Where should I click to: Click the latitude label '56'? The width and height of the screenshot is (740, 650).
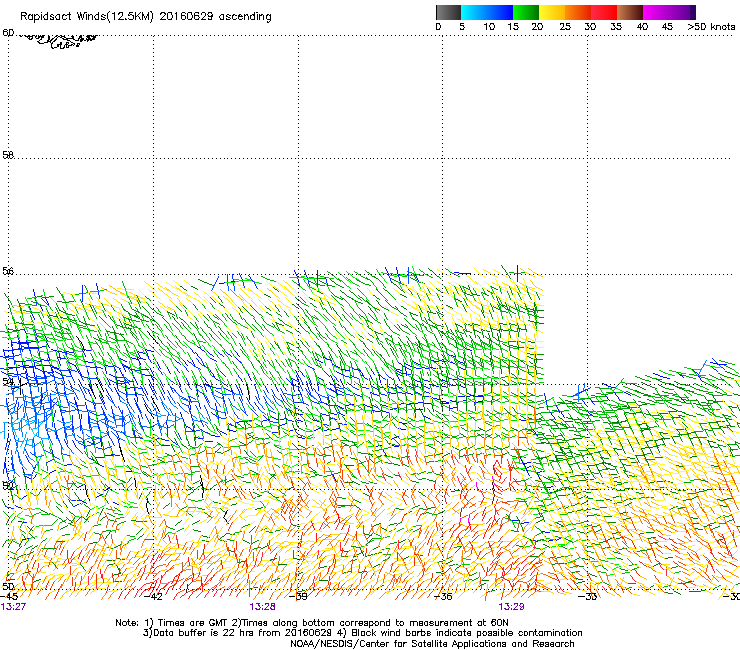pos(8,271)
